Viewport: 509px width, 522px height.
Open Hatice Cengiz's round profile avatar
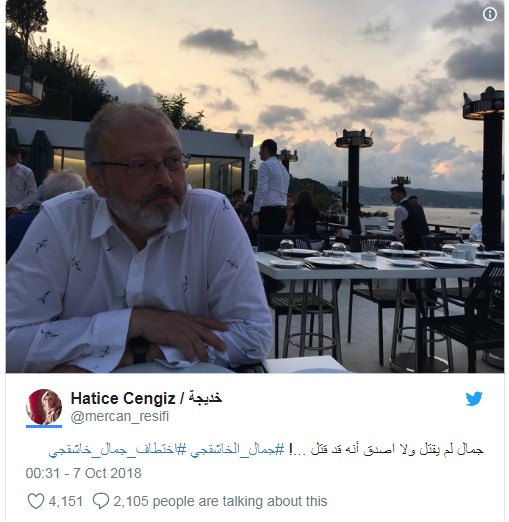coord(44,407)
